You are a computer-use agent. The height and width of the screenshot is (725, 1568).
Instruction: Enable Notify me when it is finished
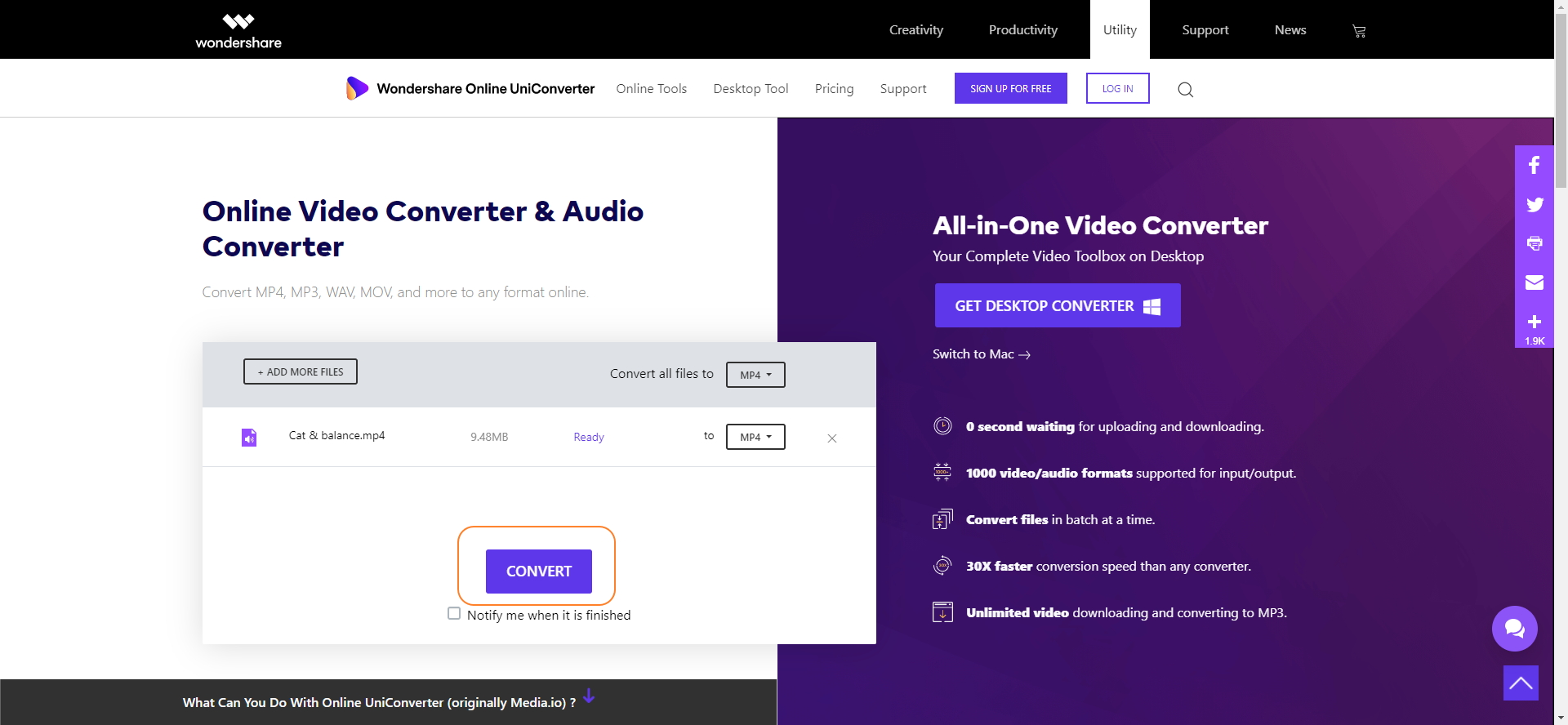coord(454,613)
